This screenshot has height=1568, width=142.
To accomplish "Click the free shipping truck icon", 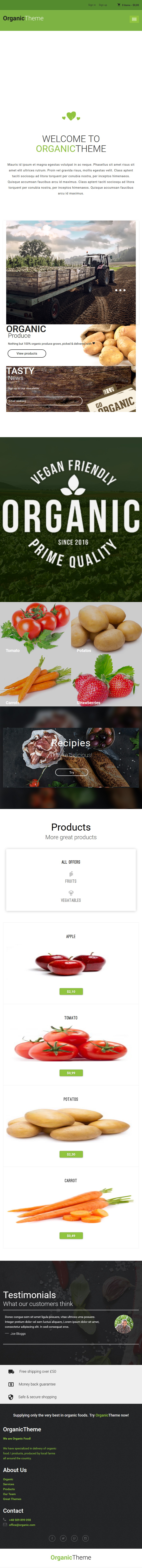I will [x=11, y=1371].
